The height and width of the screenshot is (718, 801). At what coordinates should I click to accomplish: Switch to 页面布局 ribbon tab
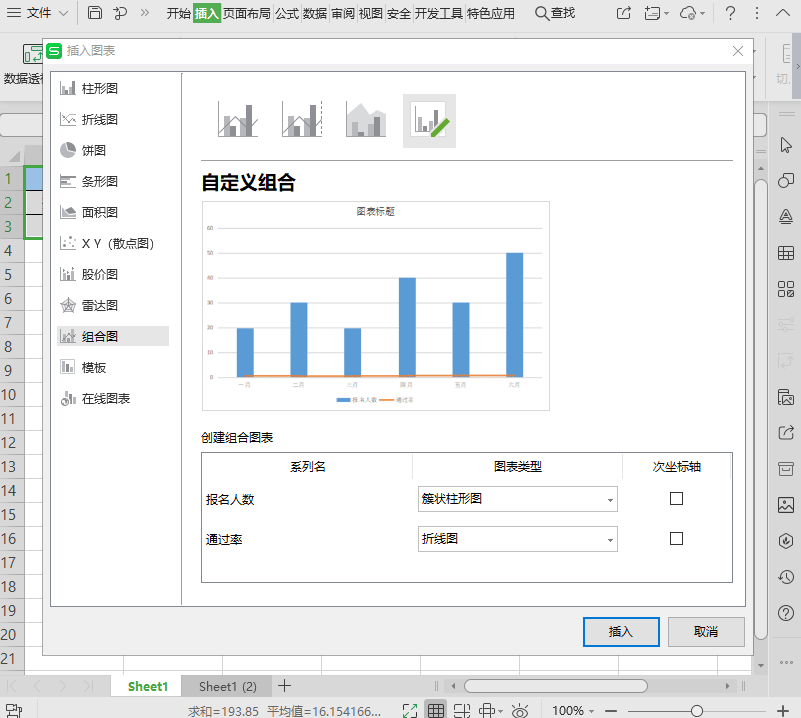pos(247,13)
